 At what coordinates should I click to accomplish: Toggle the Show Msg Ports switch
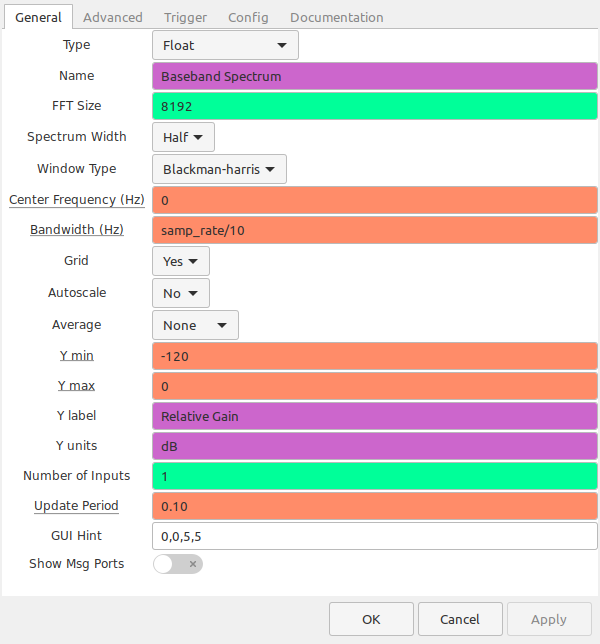[x=178, y=564]
